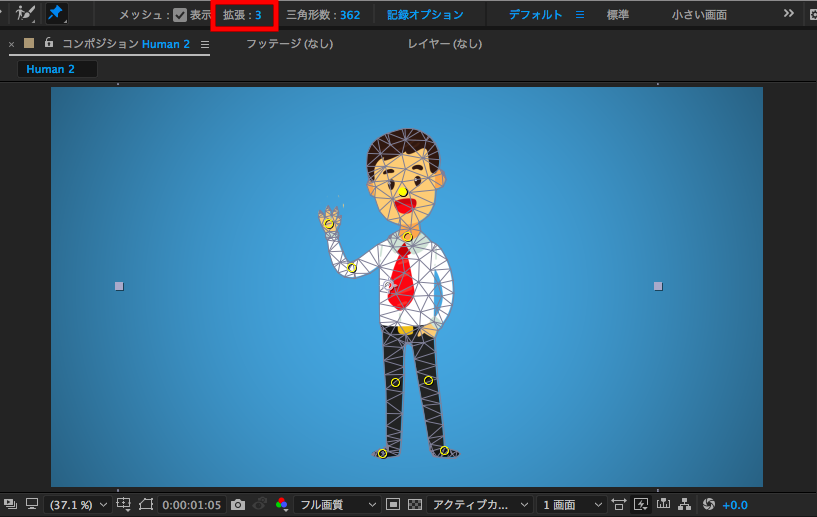
Task: Select the Puppet Pin tool
Action: 56,13
